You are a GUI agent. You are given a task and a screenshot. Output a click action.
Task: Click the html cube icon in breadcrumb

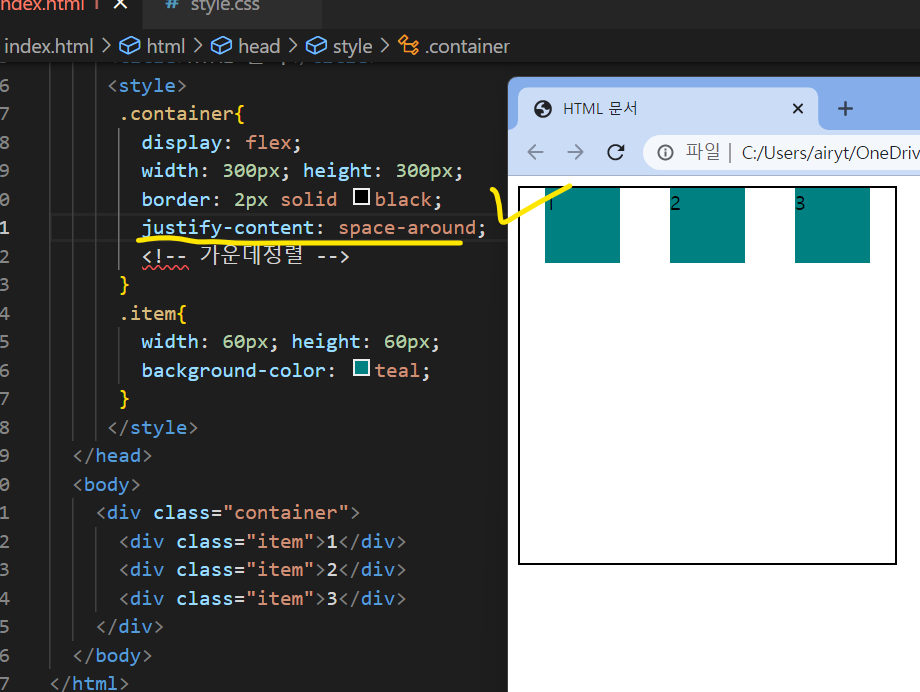coord(130,46)
